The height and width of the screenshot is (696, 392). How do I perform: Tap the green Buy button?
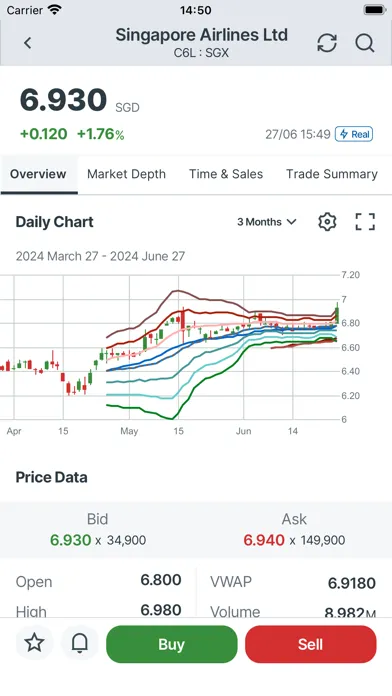[172, 644]
